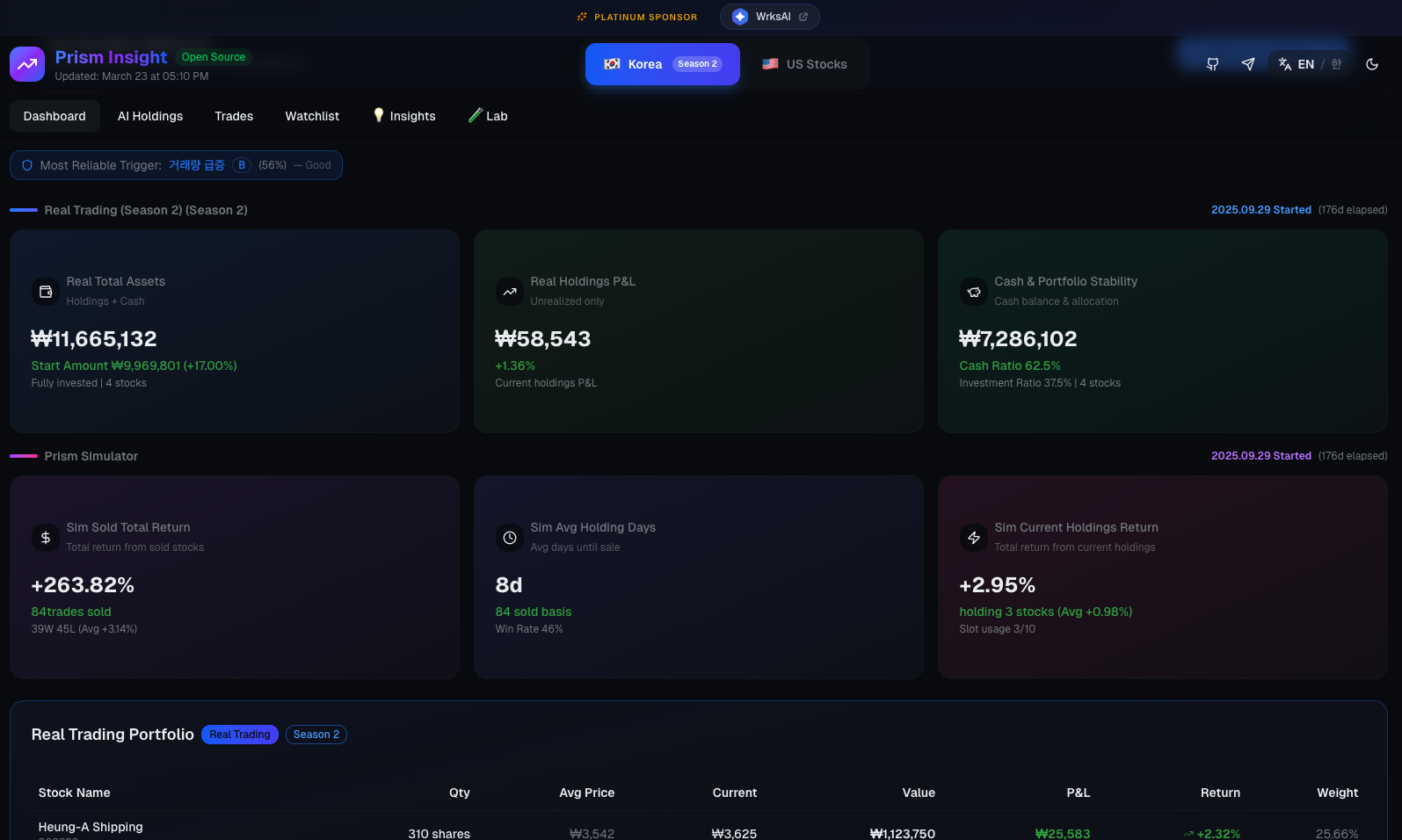Click the Most Reliable Trigger badge
Screen dimensions: 1402x840
pyautogui.click(x=176, y=165)
